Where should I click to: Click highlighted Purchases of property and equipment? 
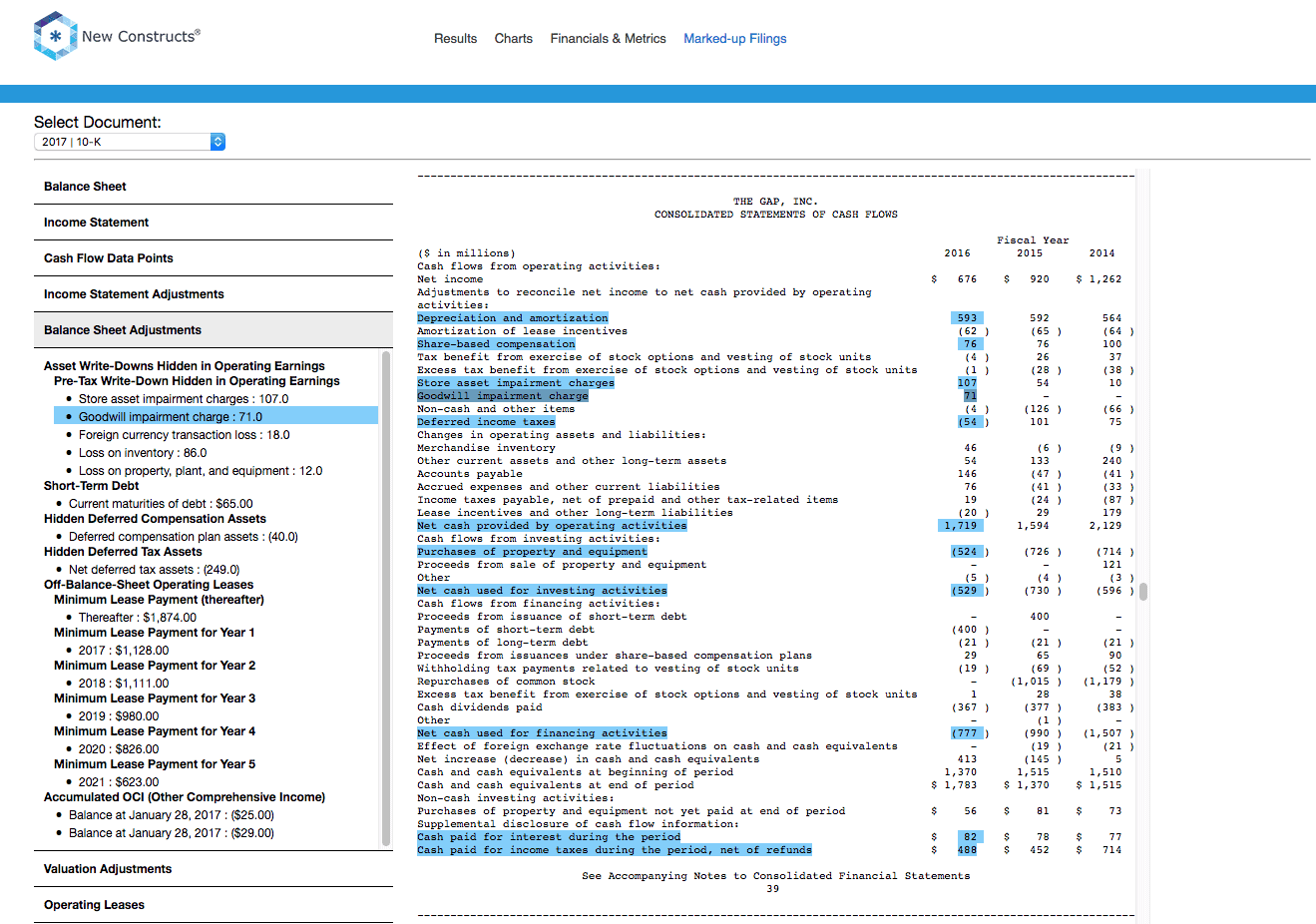pyautogui.click(x=532, y=552)
